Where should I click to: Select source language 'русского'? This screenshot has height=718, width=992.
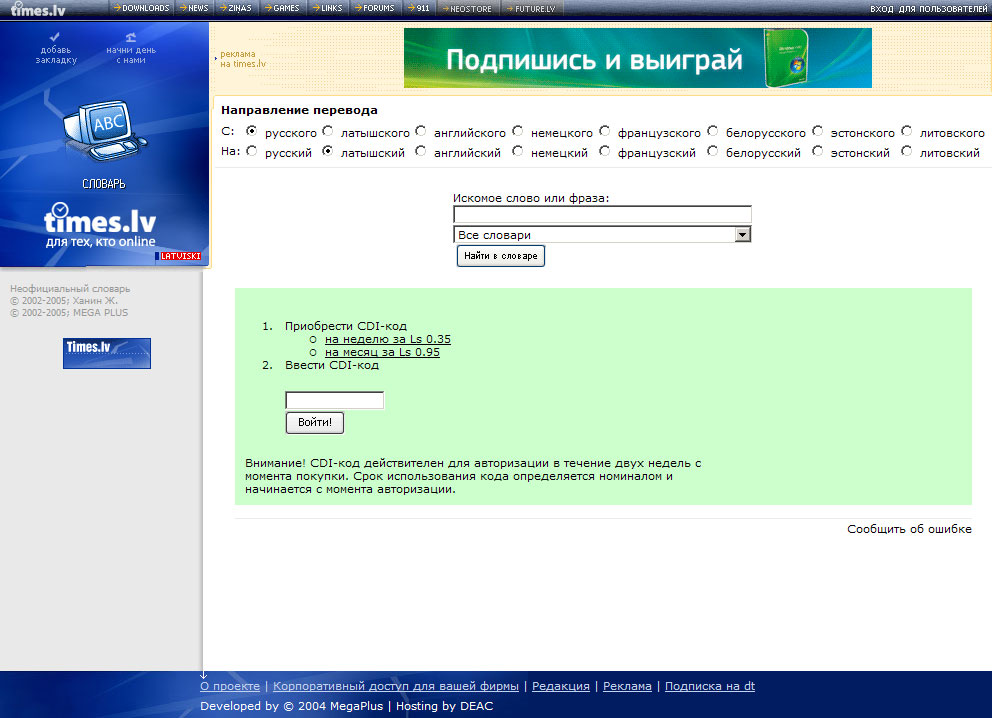tap(252, 131)
